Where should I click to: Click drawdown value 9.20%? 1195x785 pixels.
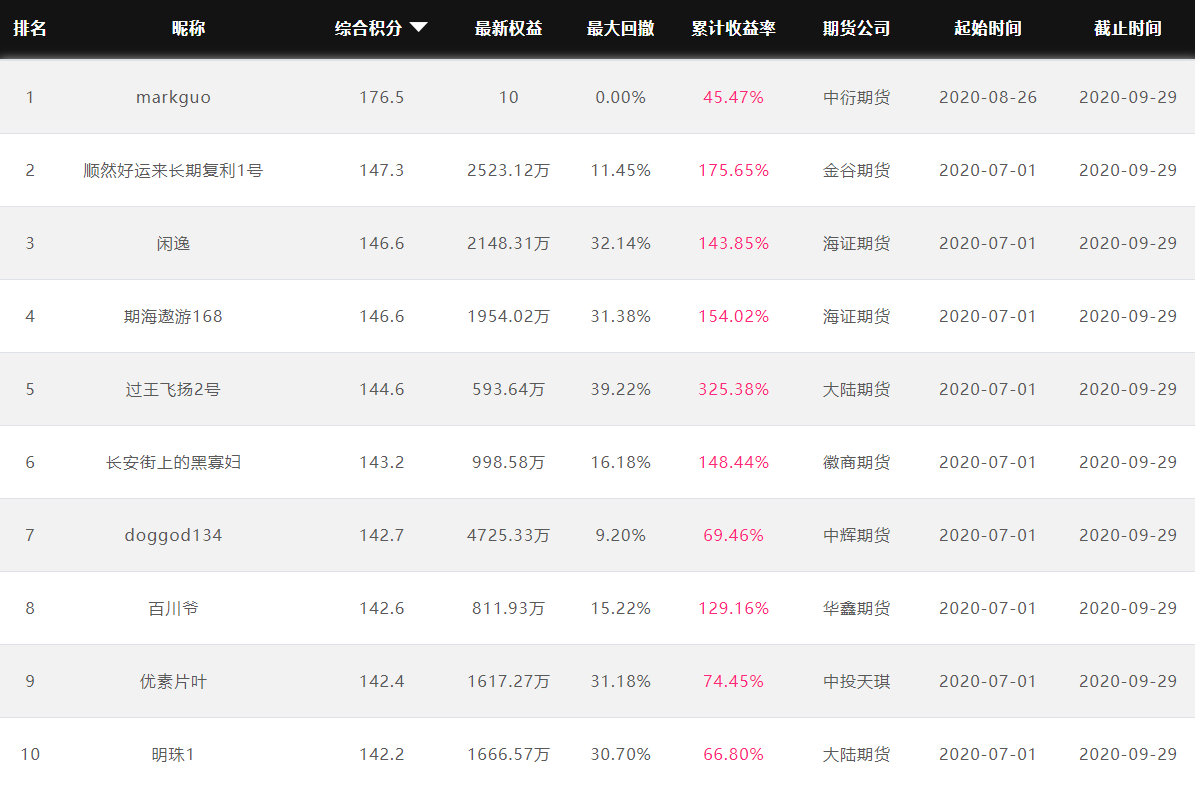(x=620, y=535)
